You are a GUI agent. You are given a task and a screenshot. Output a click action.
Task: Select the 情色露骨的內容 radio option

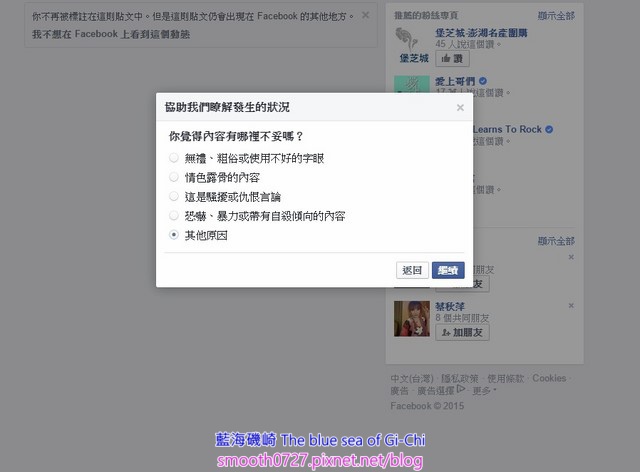click(174, 177)
